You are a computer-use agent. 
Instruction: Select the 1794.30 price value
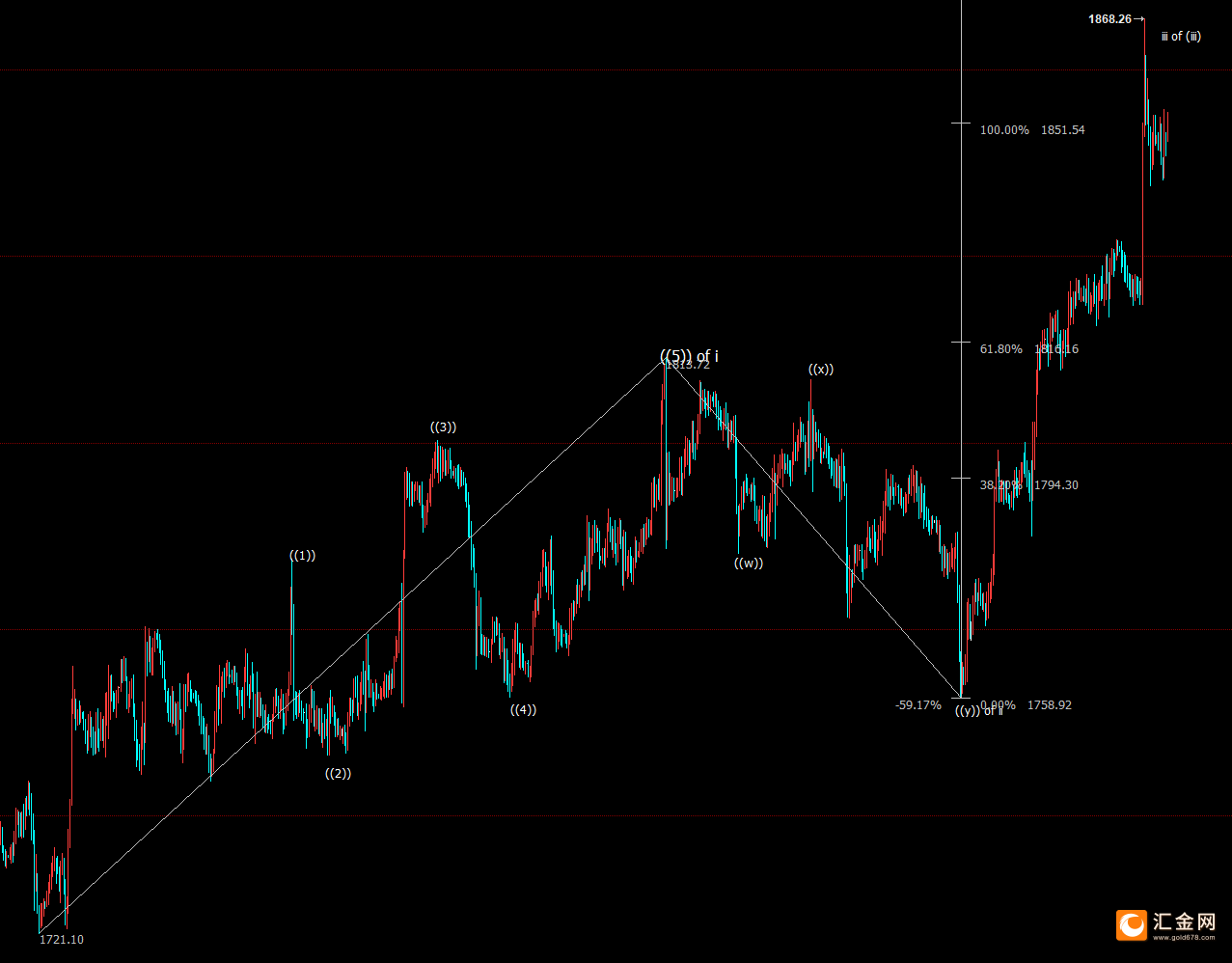(x=1056, y=484)
